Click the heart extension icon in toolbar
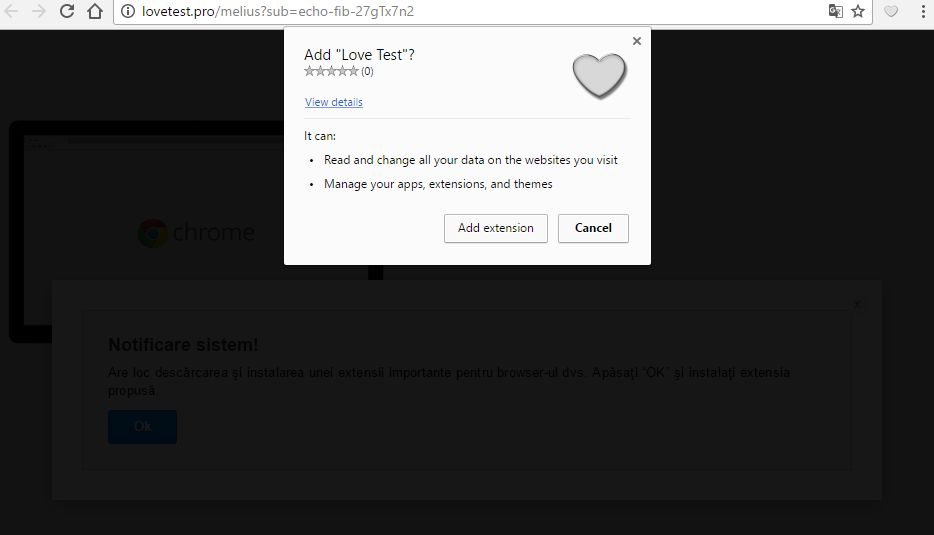 point(891,11)
